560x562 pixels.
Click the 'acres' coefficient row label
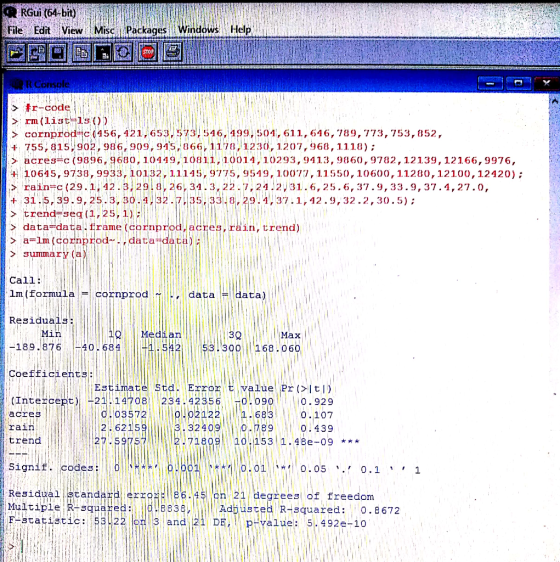[25, 414]
